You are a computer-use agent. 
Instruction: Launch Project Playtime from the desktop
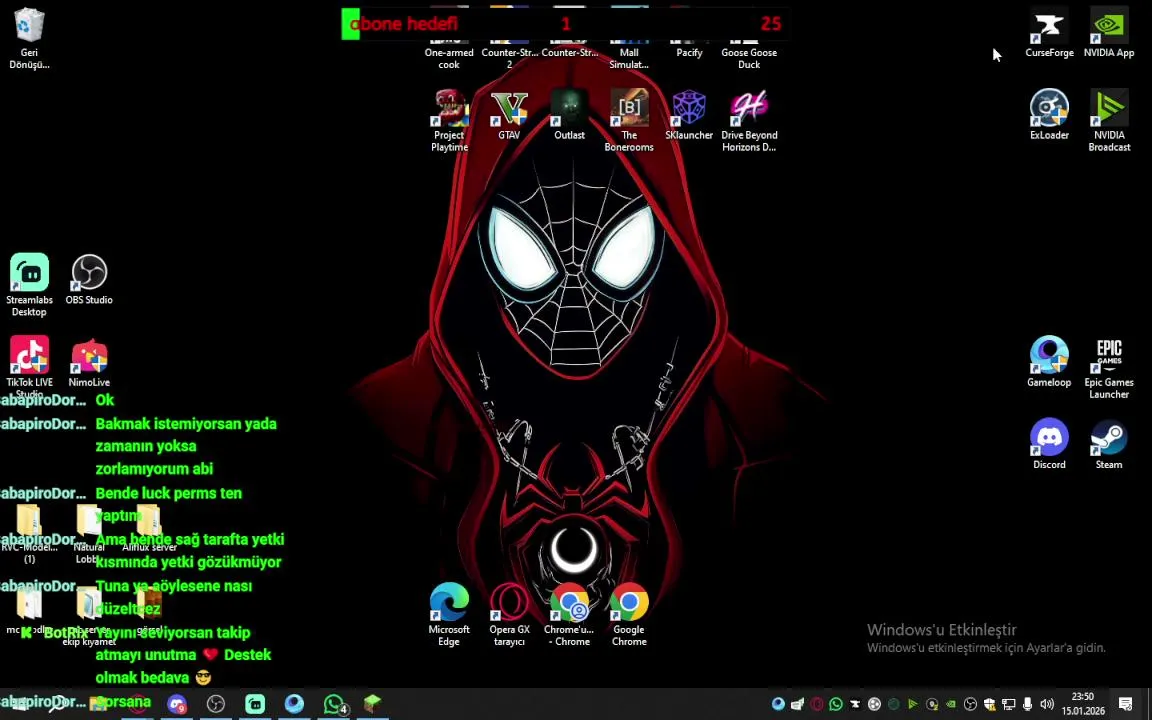pyautogui.click(x=449, y=120)
